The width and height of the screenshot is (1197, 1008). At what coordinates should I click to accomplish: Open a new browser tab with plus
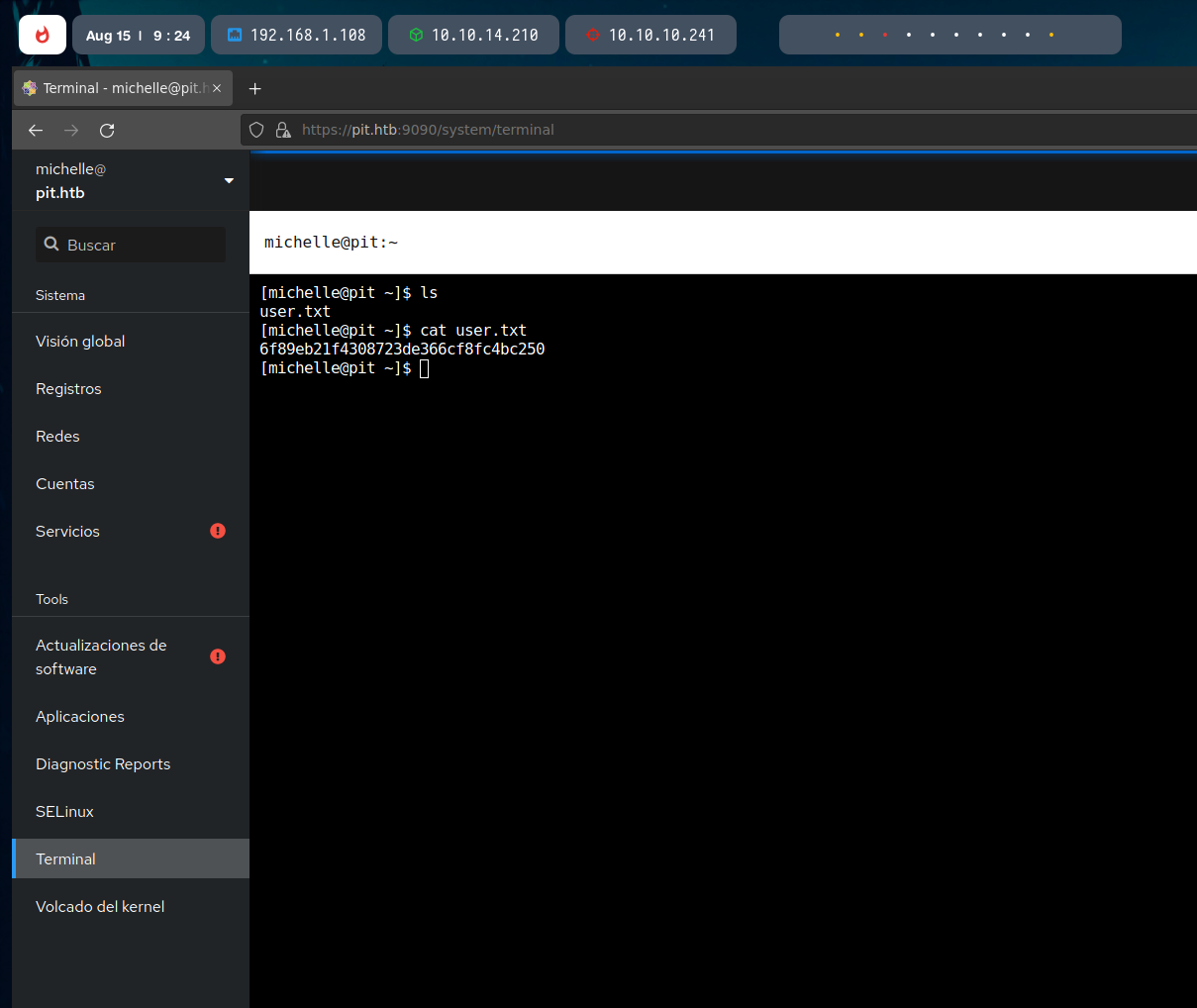pos(254,88)
